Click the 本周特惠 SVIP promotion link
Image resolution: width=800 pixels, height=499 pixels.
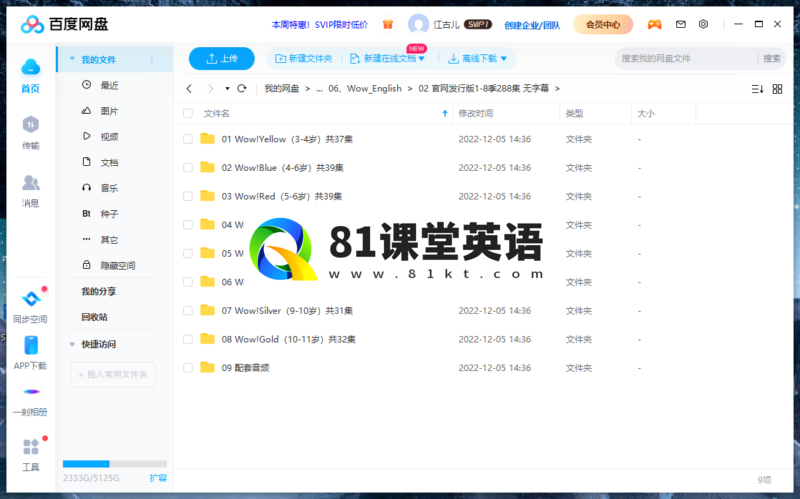coord(319,24)
